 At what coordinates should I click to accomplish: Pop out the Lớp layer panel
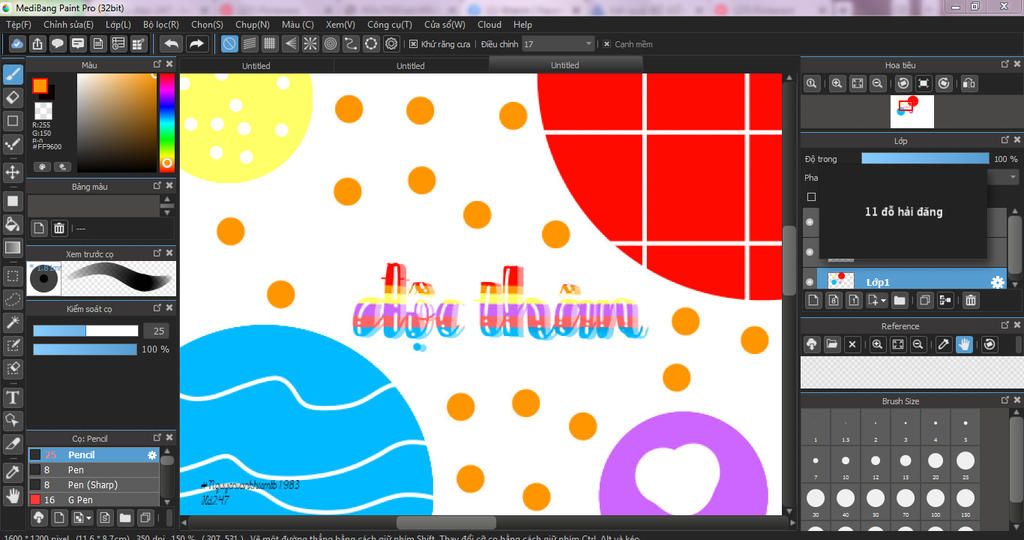(x=1004, y=140)
